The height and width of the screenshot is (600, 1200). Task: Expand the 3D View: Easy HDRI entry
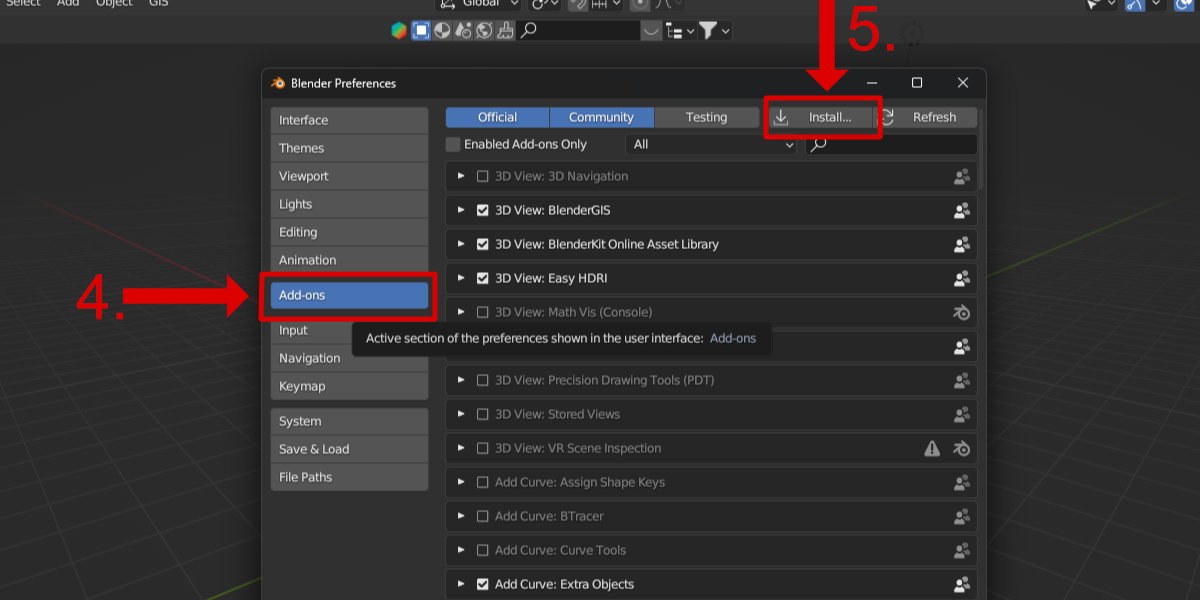point(461,278)
